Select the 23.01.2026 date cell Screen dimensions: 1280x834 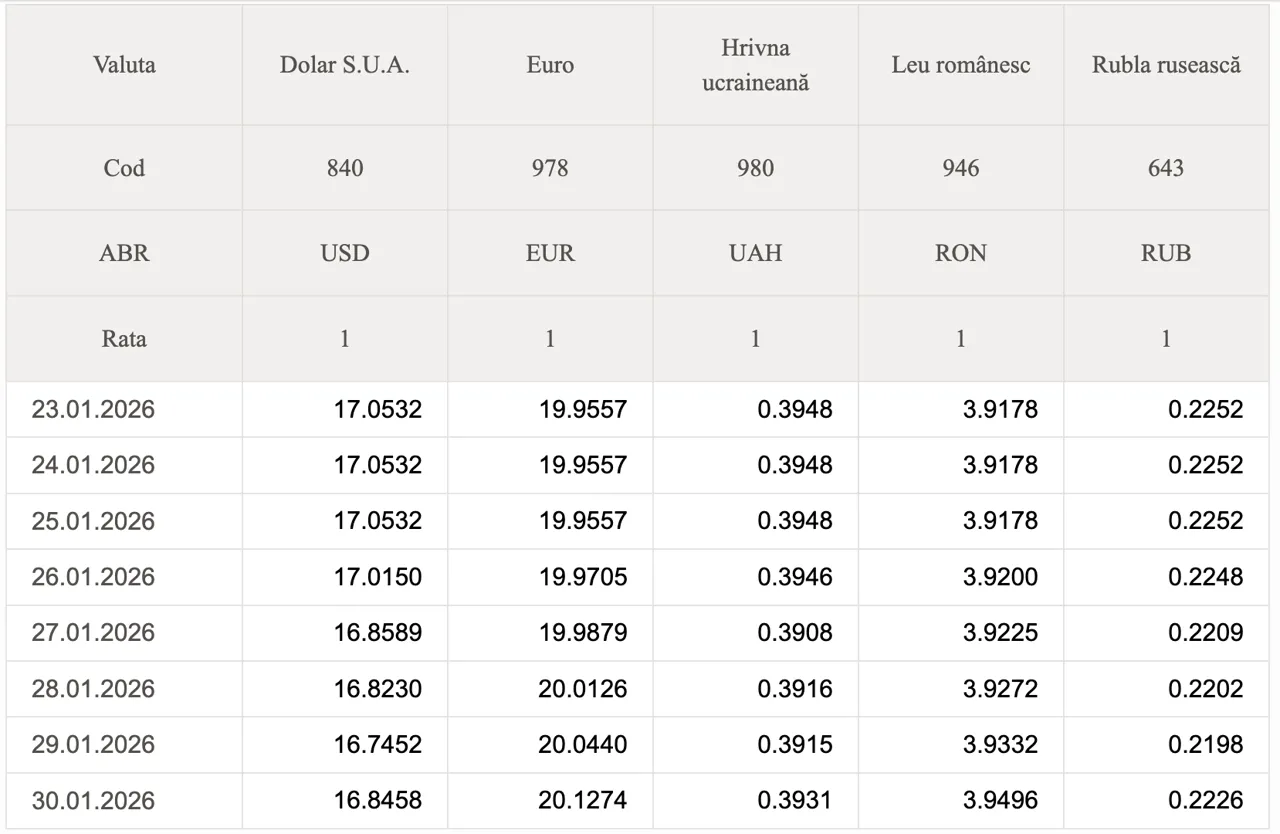click(93, 409)
